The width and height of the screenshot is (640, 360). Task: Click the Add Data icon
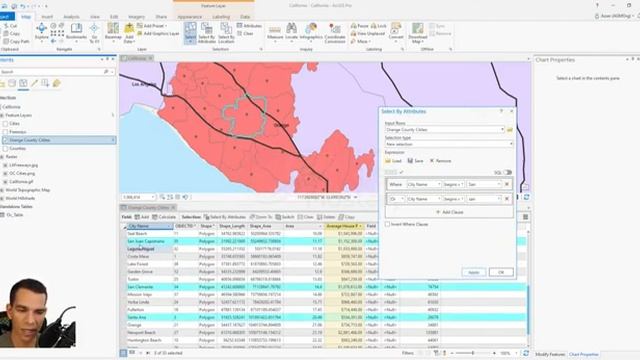point(129,33)
